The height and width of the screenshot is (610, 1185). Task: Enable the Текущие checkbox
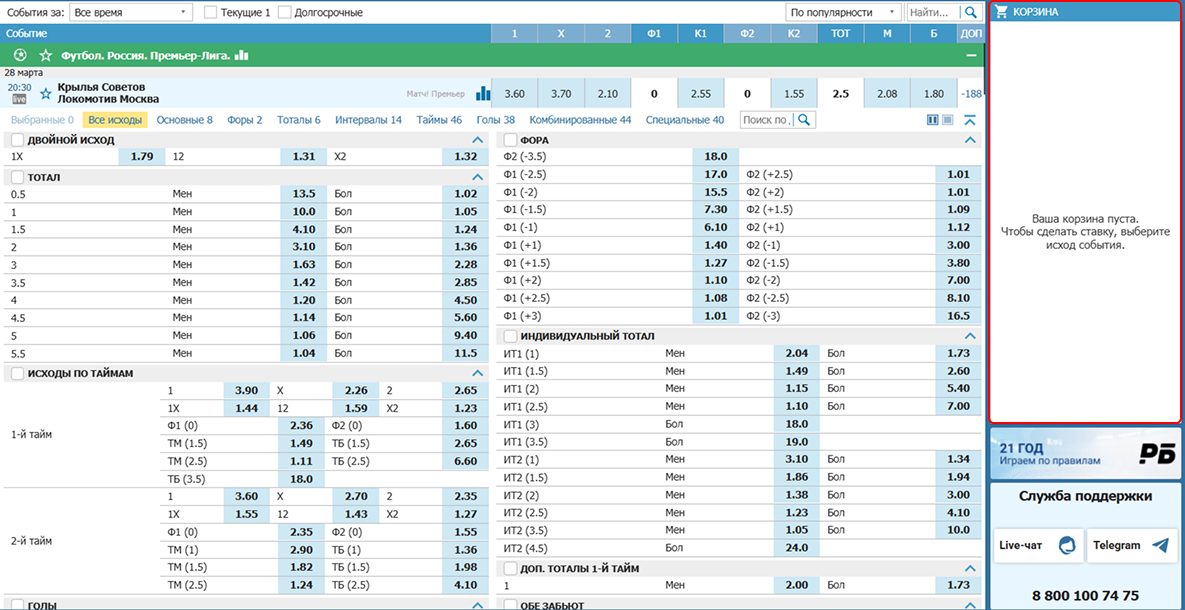pos(210,13)
